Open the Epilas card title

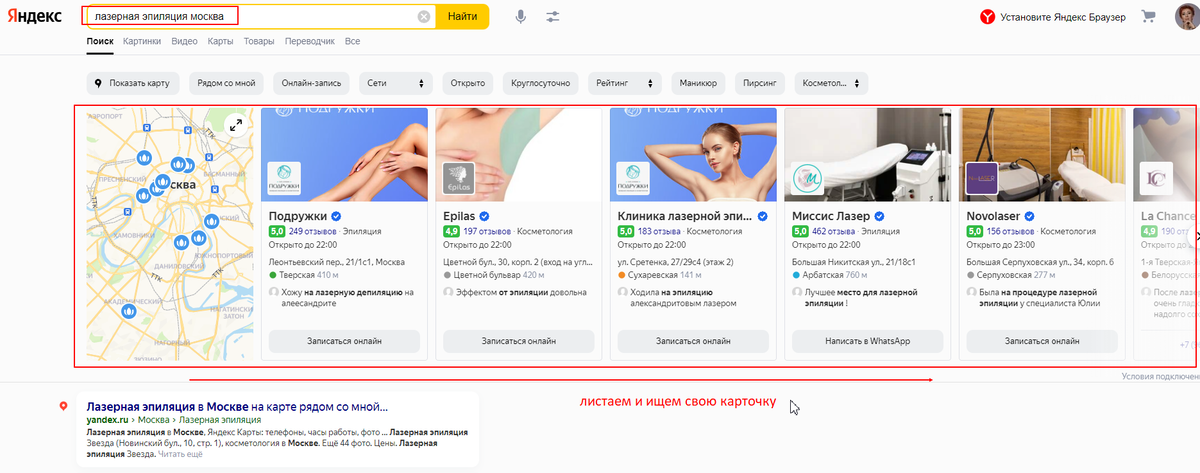458,216
